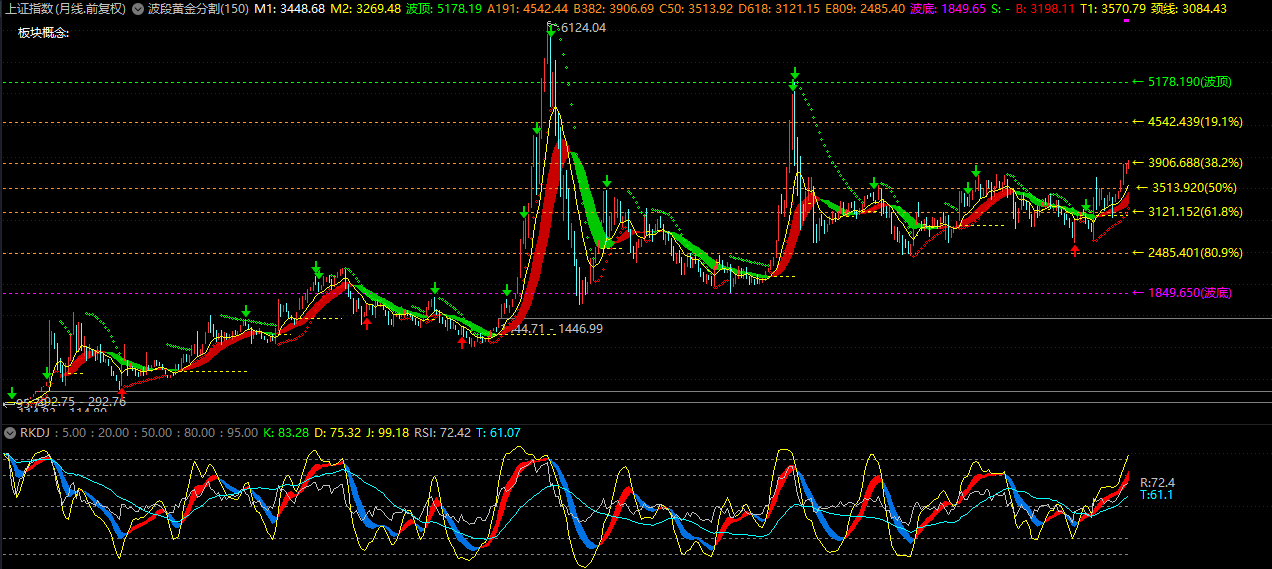Click the R:72.4 RSI value label
The width and height of the screenshot is (1272, 569).
pyautogui.click(x=1157, y=482)
